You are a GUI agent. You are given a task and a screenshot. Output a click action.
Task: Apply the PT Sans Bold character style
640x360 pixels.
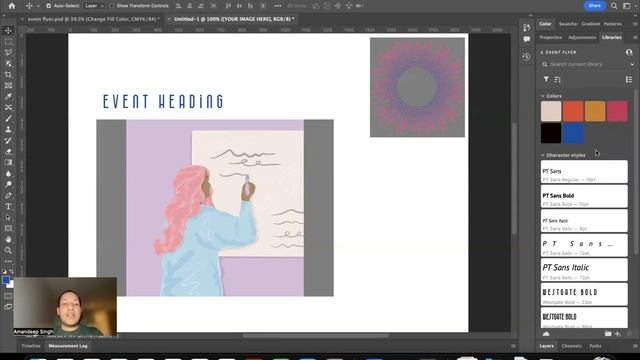[x=584, y=196]
